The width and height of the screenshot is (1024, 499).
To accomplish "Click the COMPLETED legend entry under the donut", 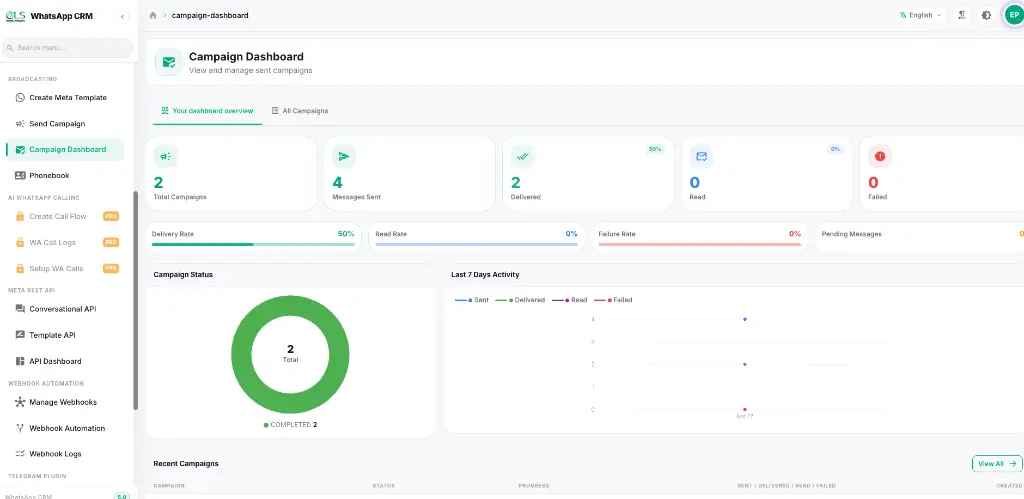I will [x=291, y=425].
